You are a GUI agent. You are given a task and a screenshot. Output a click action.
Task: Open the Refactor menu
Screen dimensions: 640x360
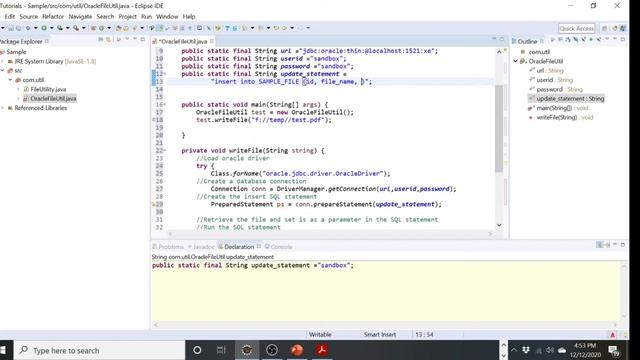click(x=53, y=17)
